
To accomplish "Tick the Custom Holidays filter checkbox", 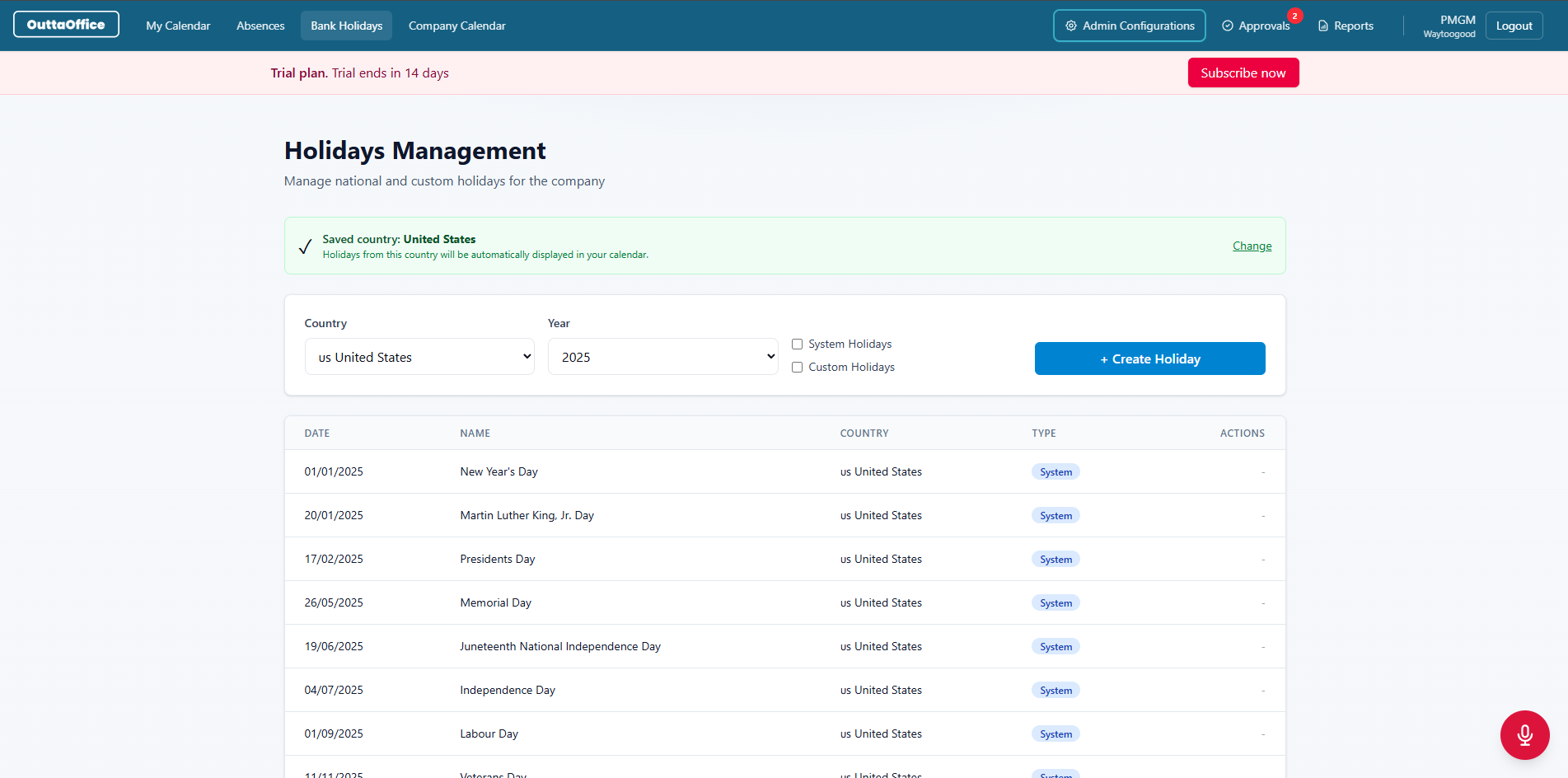I will coord(797,367).
